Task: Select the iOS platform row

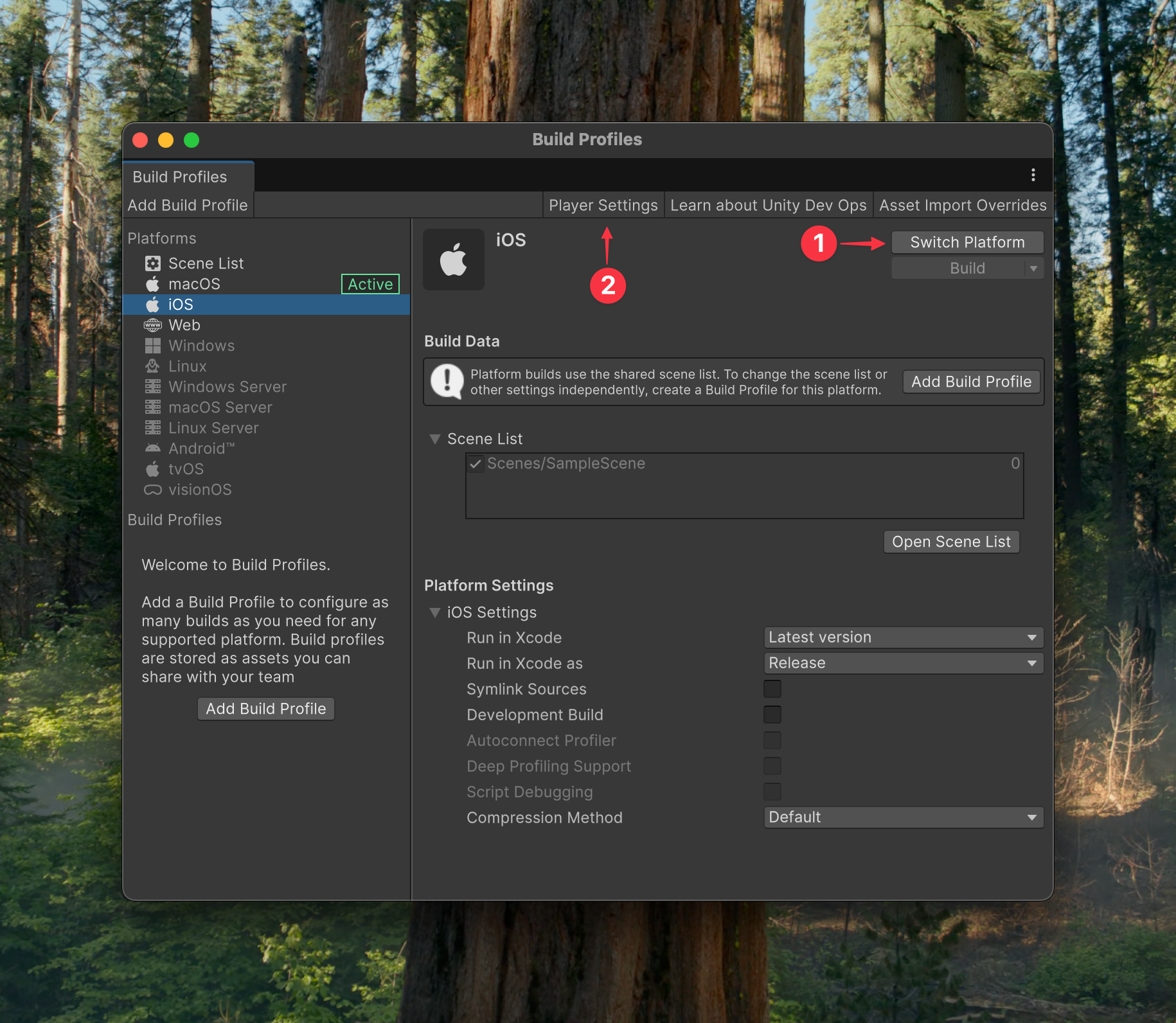Action: click(x=266, y=305)
